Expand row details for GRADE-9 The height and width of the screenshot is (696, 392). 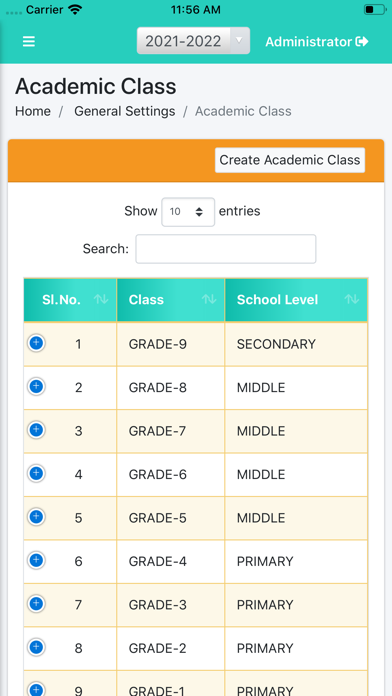(x=36, y=343)
